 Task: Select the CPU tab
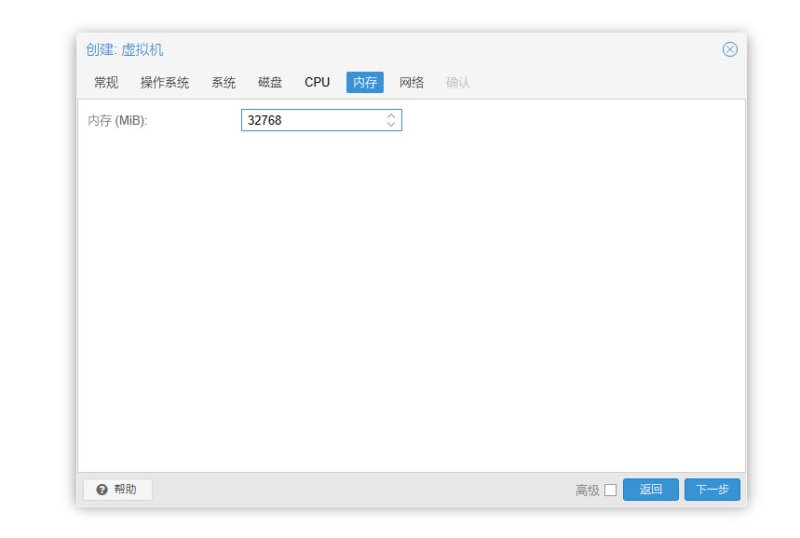click(x=317, y=82)
